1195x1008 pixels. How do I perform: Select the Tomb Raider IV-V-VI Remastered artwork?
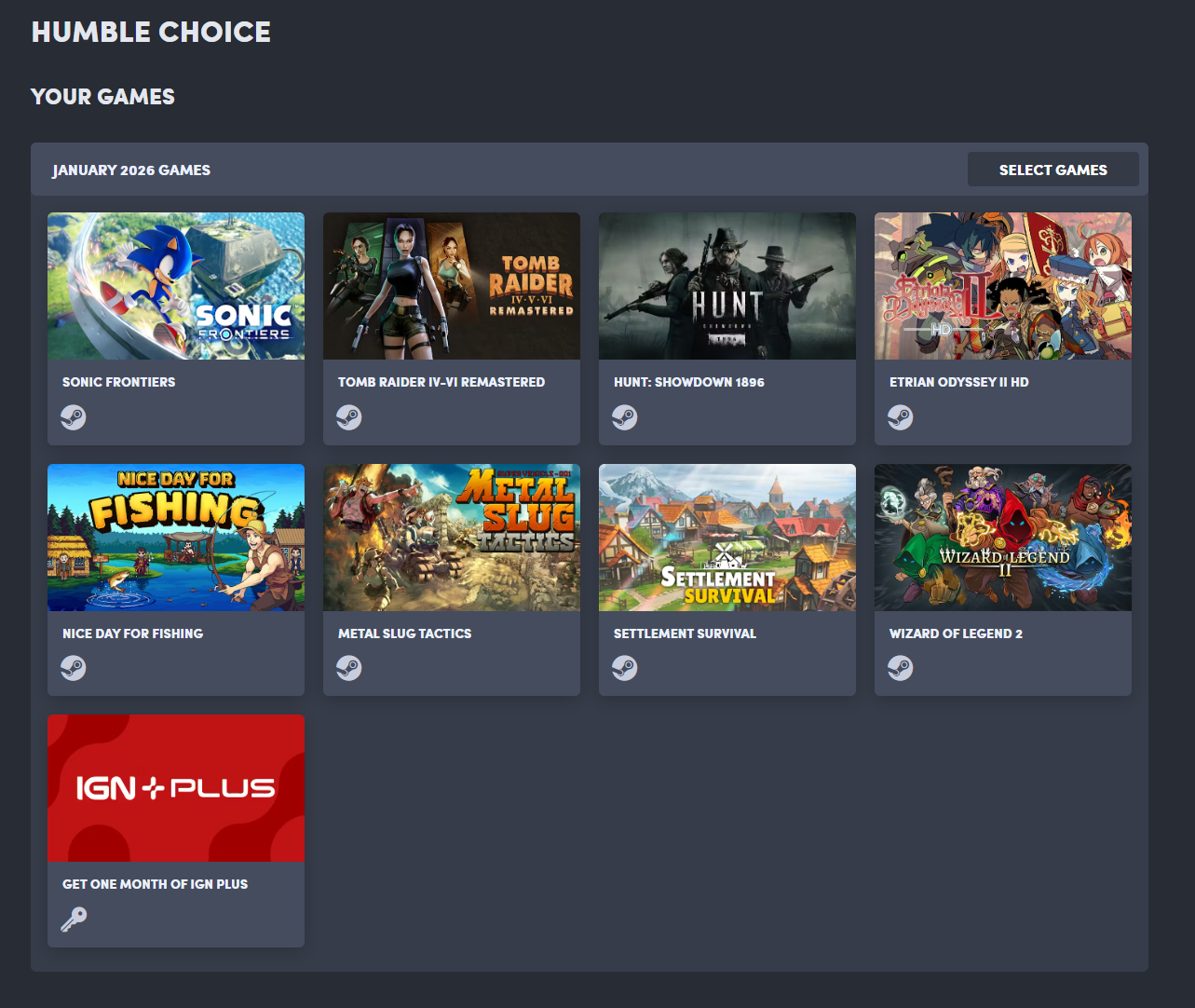point(452,286)
